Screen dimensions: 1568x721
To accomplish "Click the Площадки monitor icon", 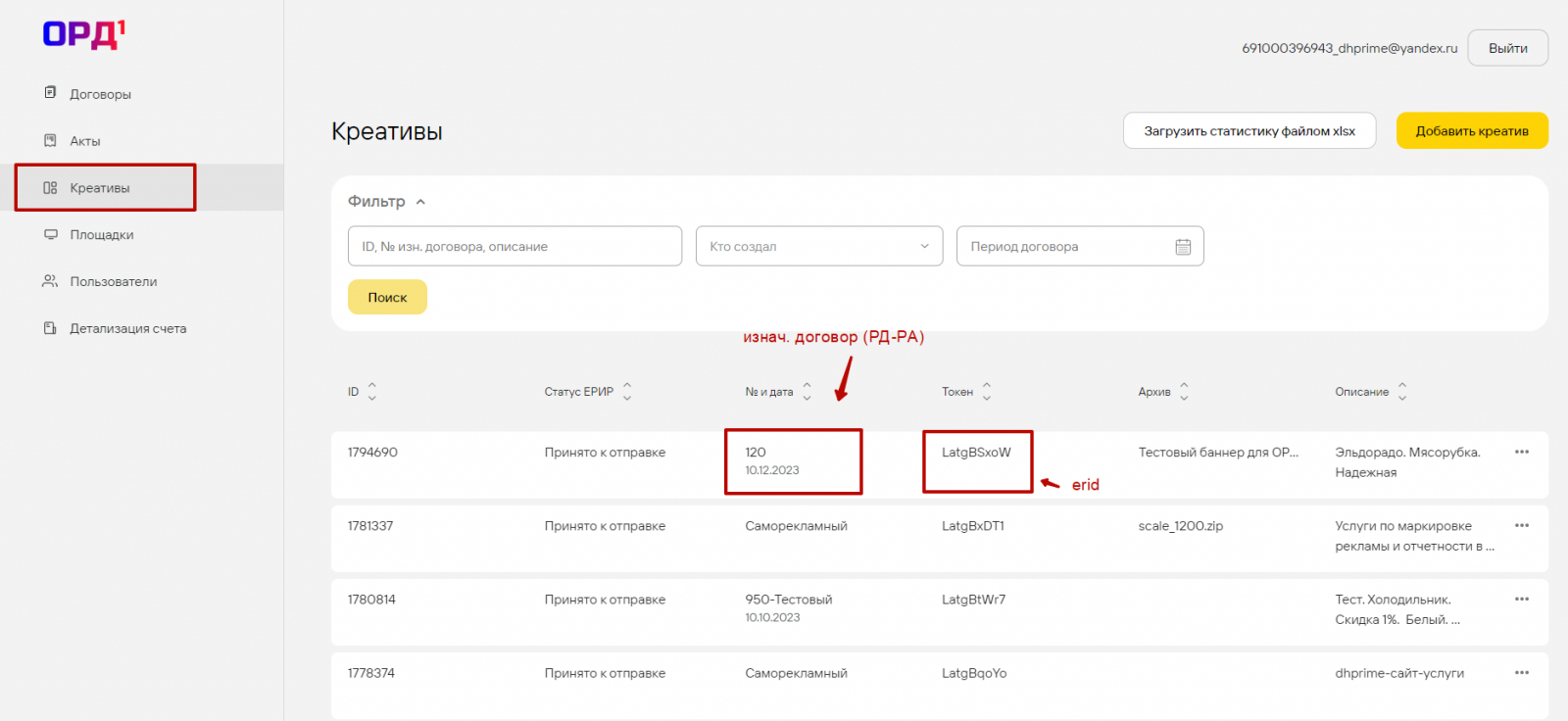I will 50,234.
